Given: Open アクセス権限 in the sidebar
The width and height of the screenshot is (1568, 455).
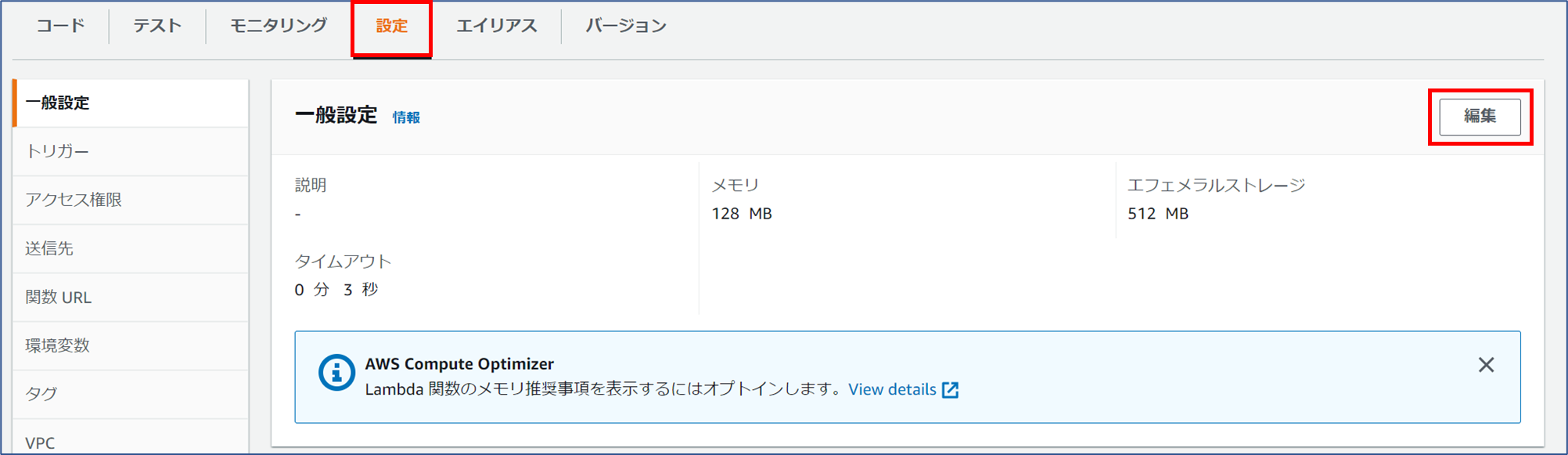Looking at the screenshot, I should pos(131,200).
